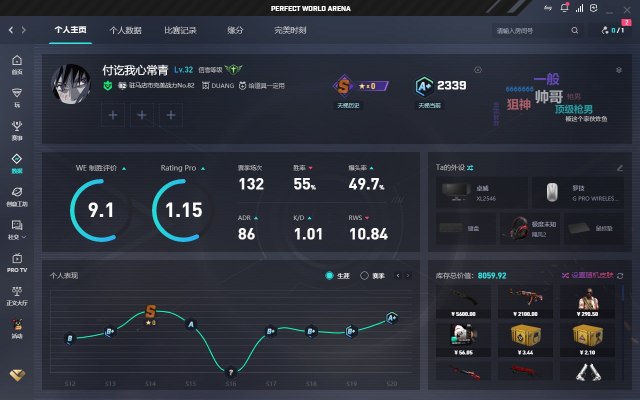This screenshot has width=640, height=400.
Task: Switch to the 个人主页 tab
Action: tap(70, 30)
